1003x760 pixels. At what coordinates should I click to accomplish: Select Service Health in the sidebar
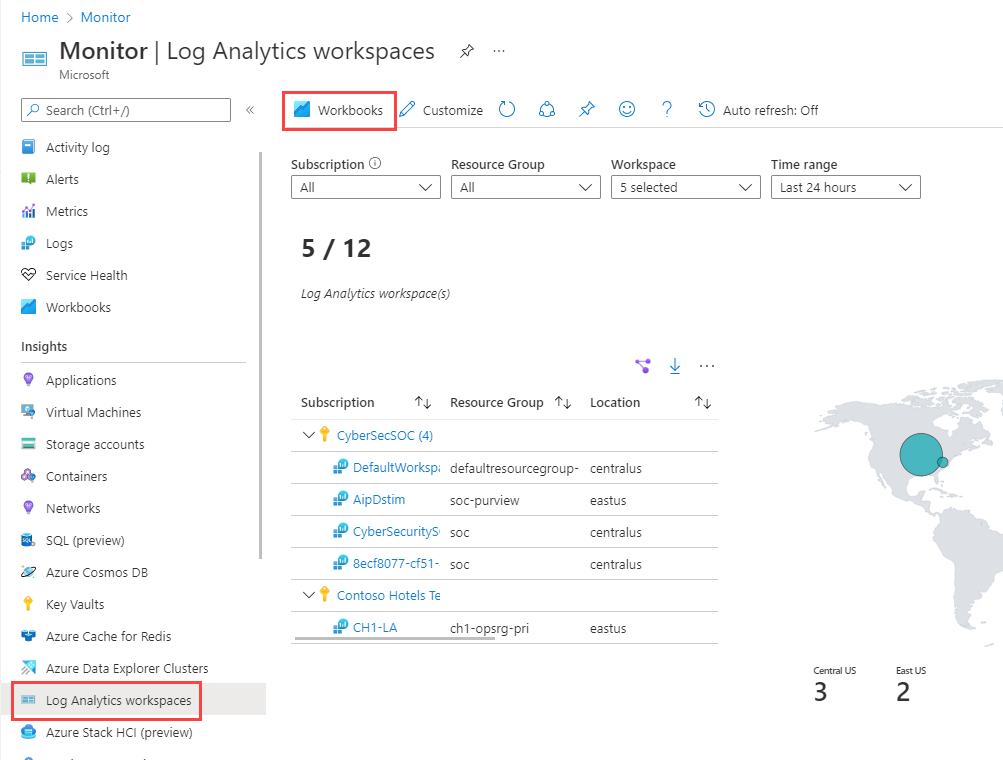point(89,274)
